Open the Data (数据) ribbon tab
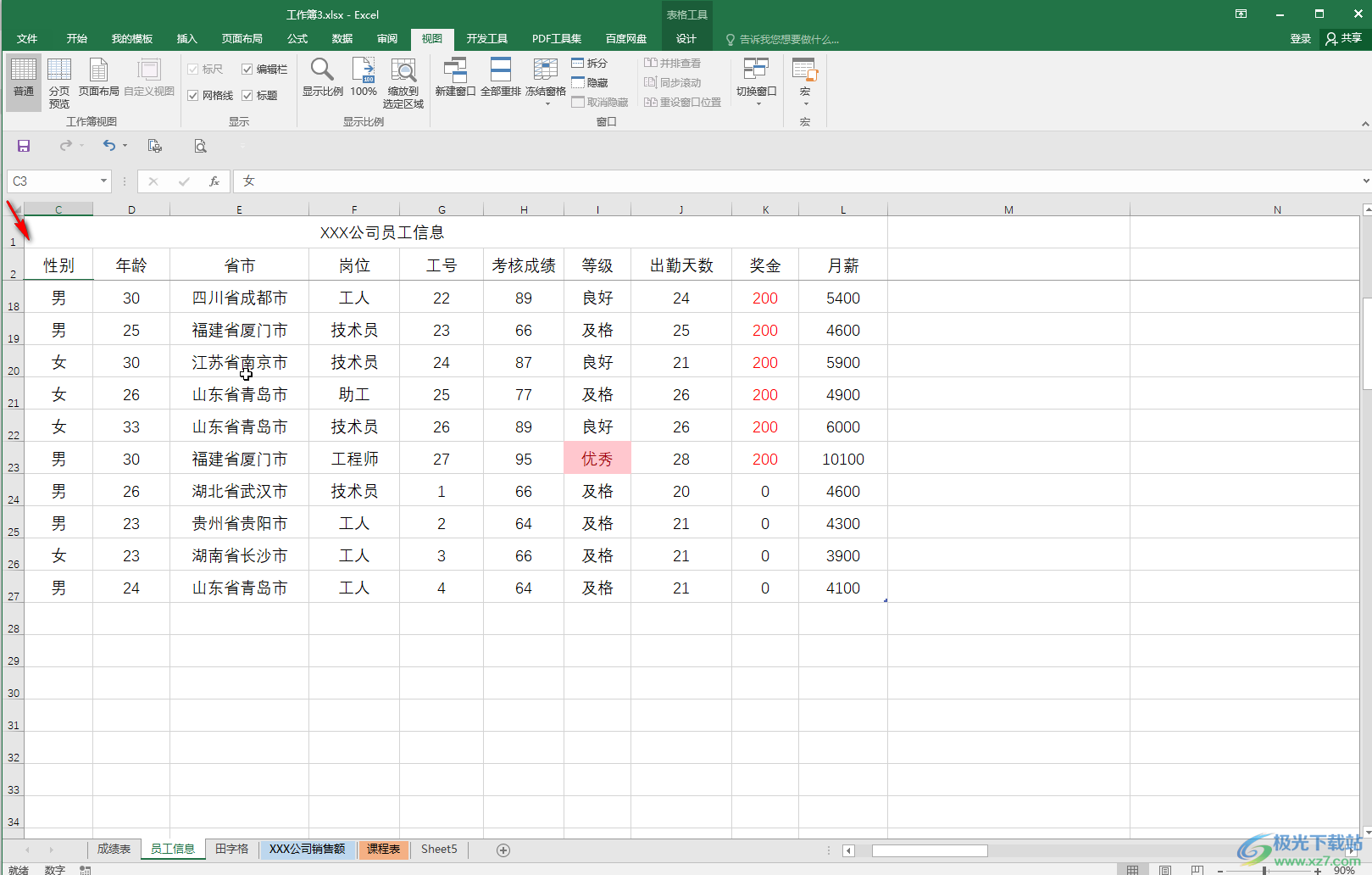1372x875 pixels. [342, 39]
